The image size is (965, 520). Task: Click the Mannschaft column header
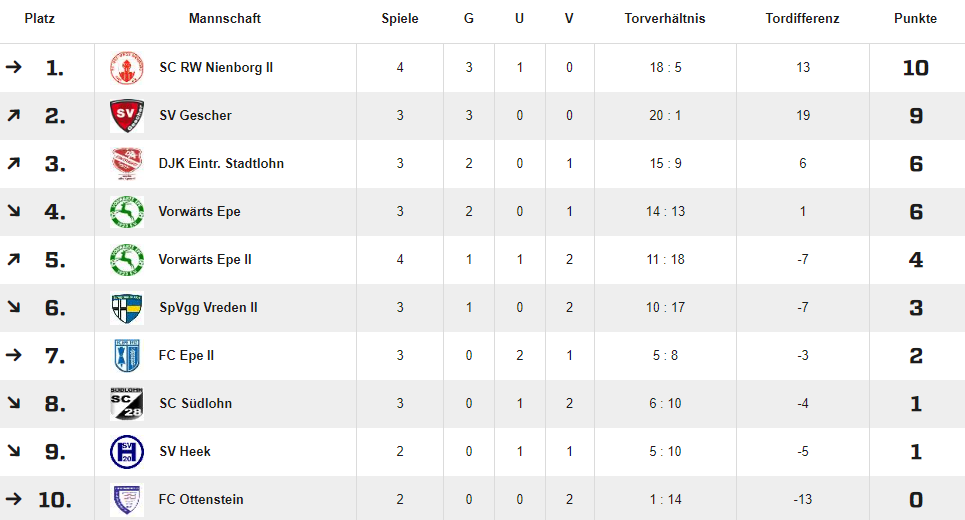[225, 18]
